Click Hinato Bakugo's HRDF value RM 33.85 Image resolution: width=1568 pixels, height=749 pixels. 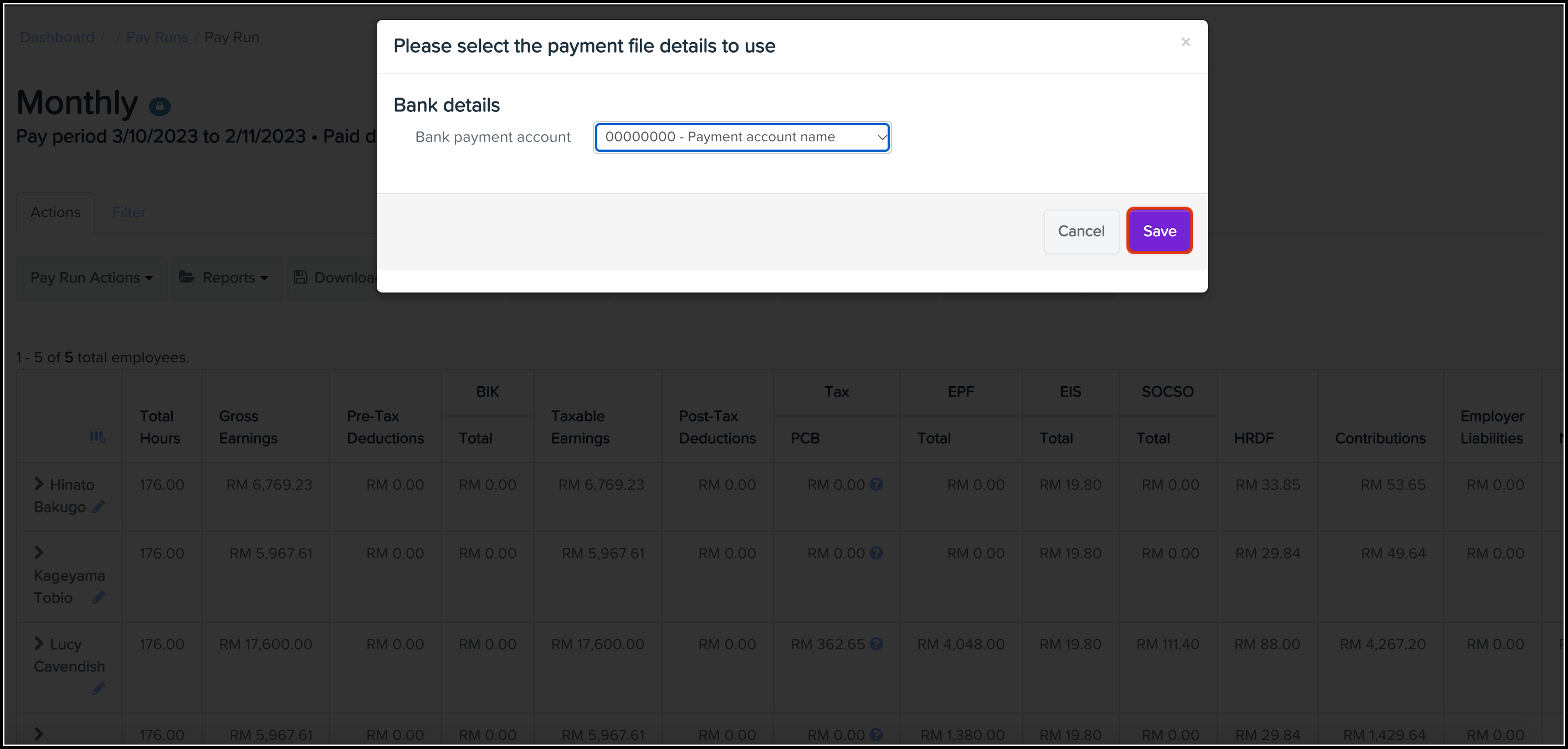pyautogui.click(x=1267, y=484)
